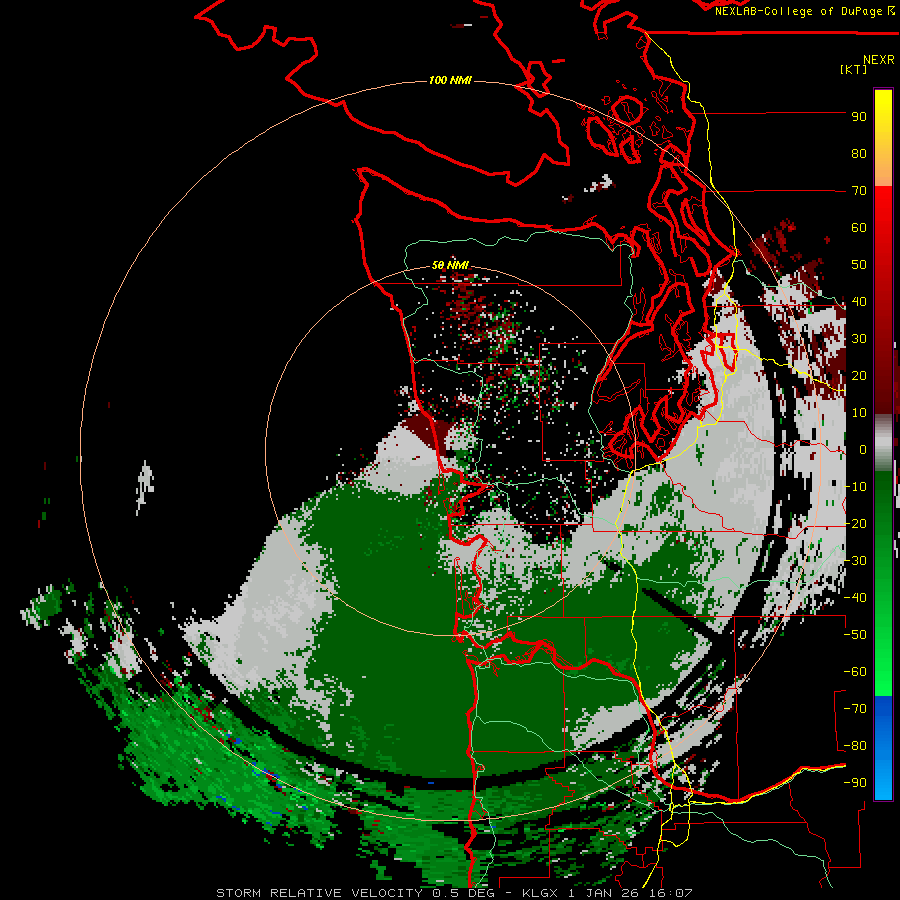Click the -10 value on the velocity scale

click(855, 487)
